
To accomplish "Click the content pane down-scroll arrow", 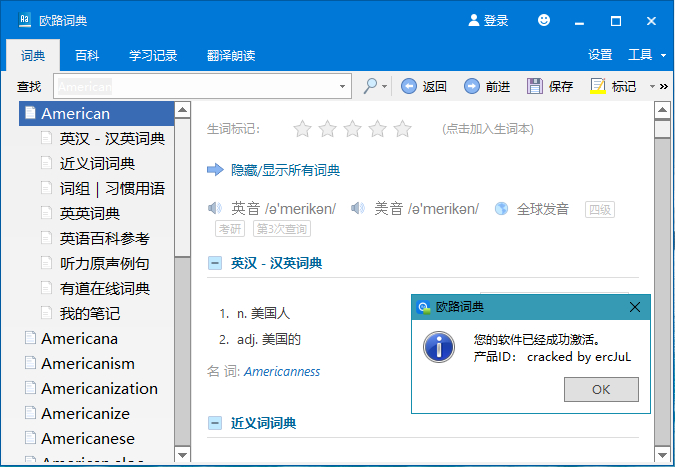I will (662, 455).
